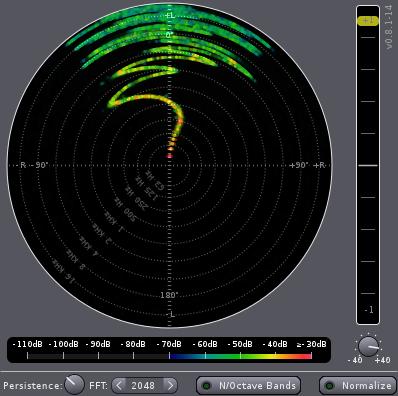Click the version text v0.8.1-14
The image size is (398, 396).
[x=388, y=27]
